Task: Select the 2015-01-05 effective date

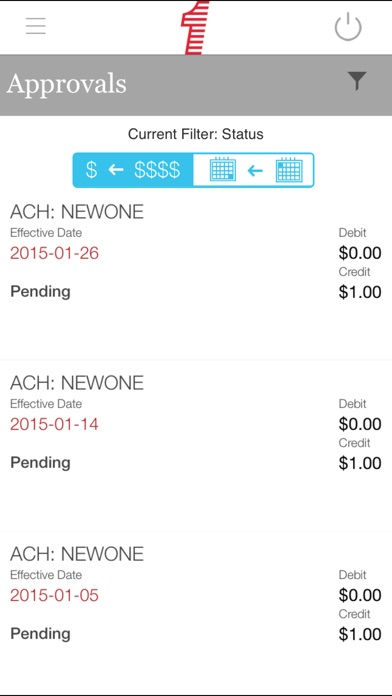Action: (x=54, y=595)
